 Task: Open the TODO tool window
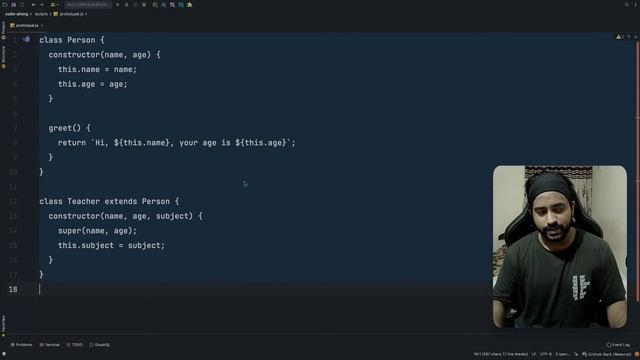[75, 345]
